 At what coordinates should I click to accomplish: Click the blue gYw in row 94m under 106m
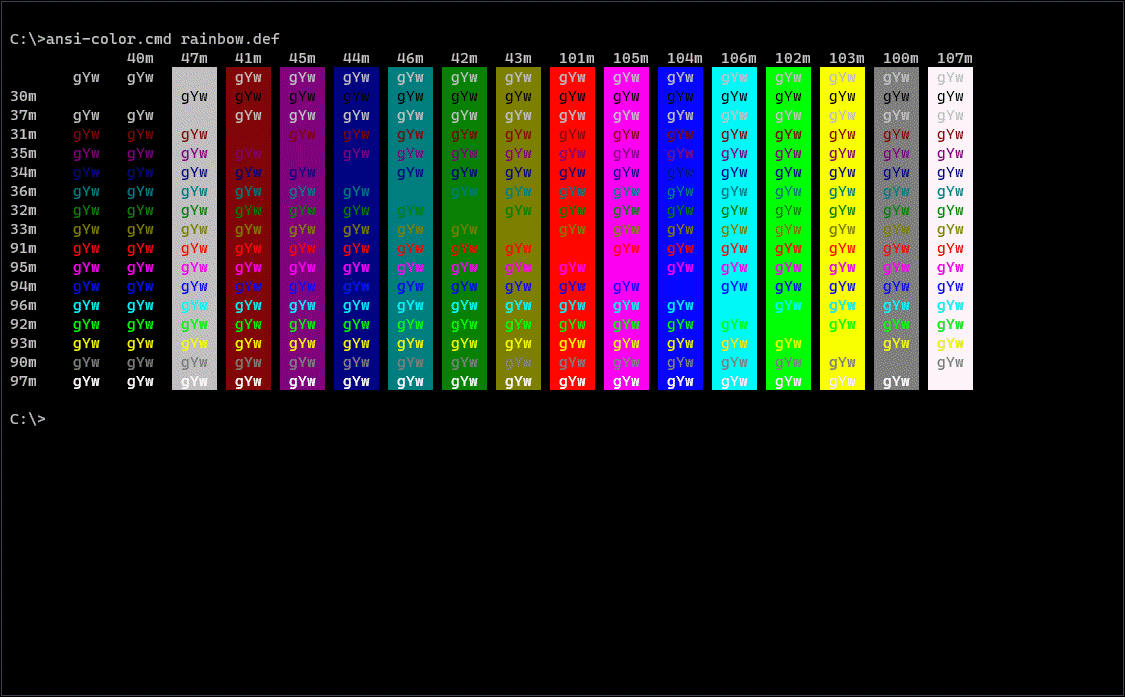pos(735,287)
